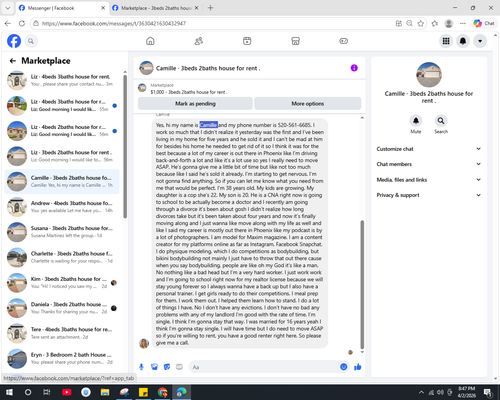500x400 pixels.
Task: Choose a sticker icon in composer
Action: pyautogui.click(x=167, y=367)
